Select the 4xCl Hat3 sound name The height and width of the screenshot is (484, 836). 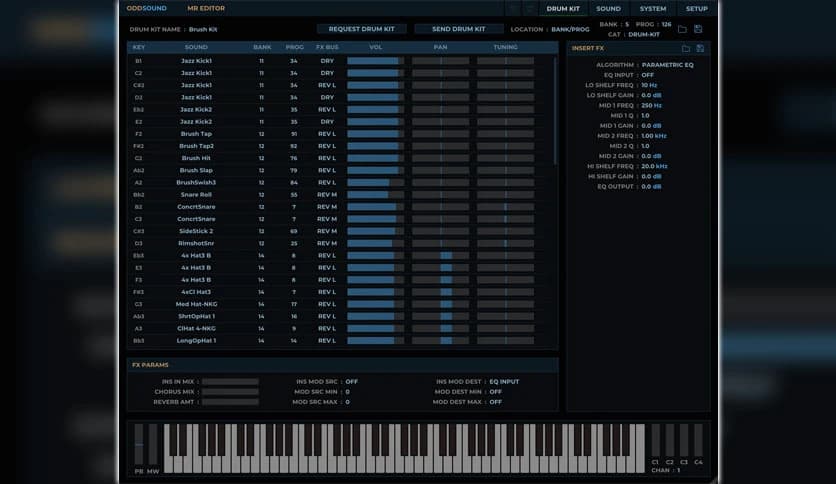tap(196, 292)
